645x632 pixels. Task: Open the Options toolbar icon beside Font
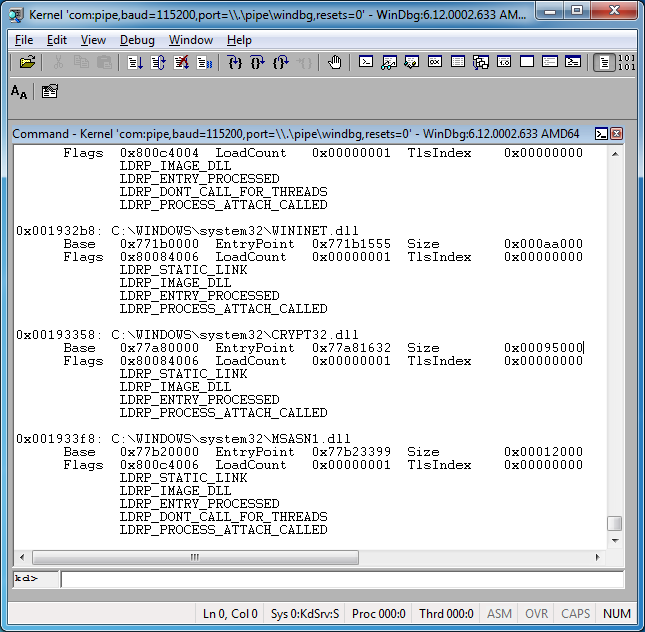click(49, 91)
